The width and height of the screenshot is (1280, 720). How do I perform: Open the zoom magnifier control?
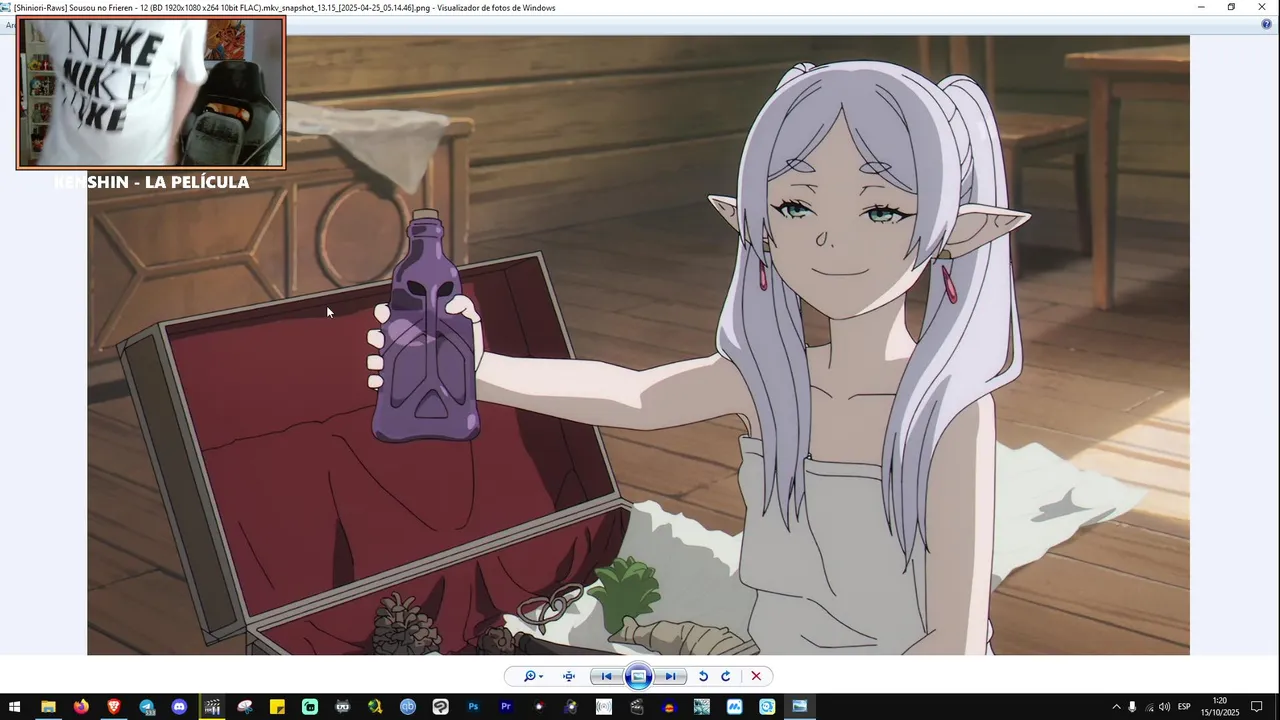pyautogui.click(x=533, y=676)
